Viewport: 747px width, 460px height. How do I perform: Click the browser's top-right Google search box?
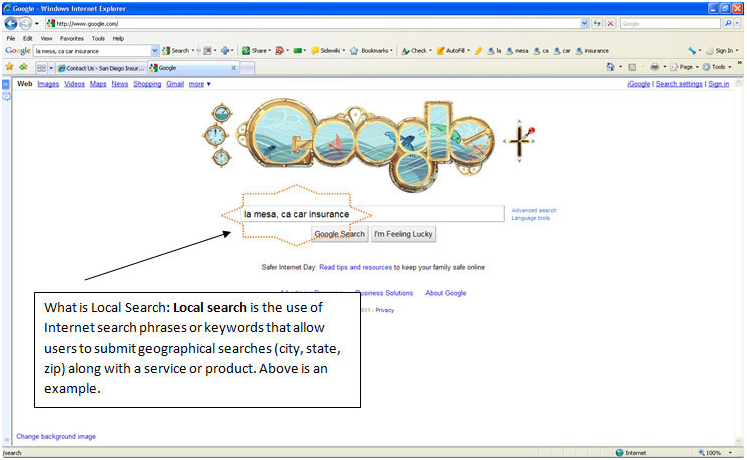[670, 23]
